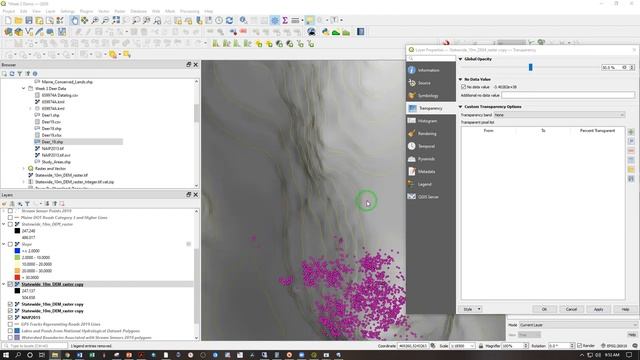Open Windows Start menu

point(6,355)
